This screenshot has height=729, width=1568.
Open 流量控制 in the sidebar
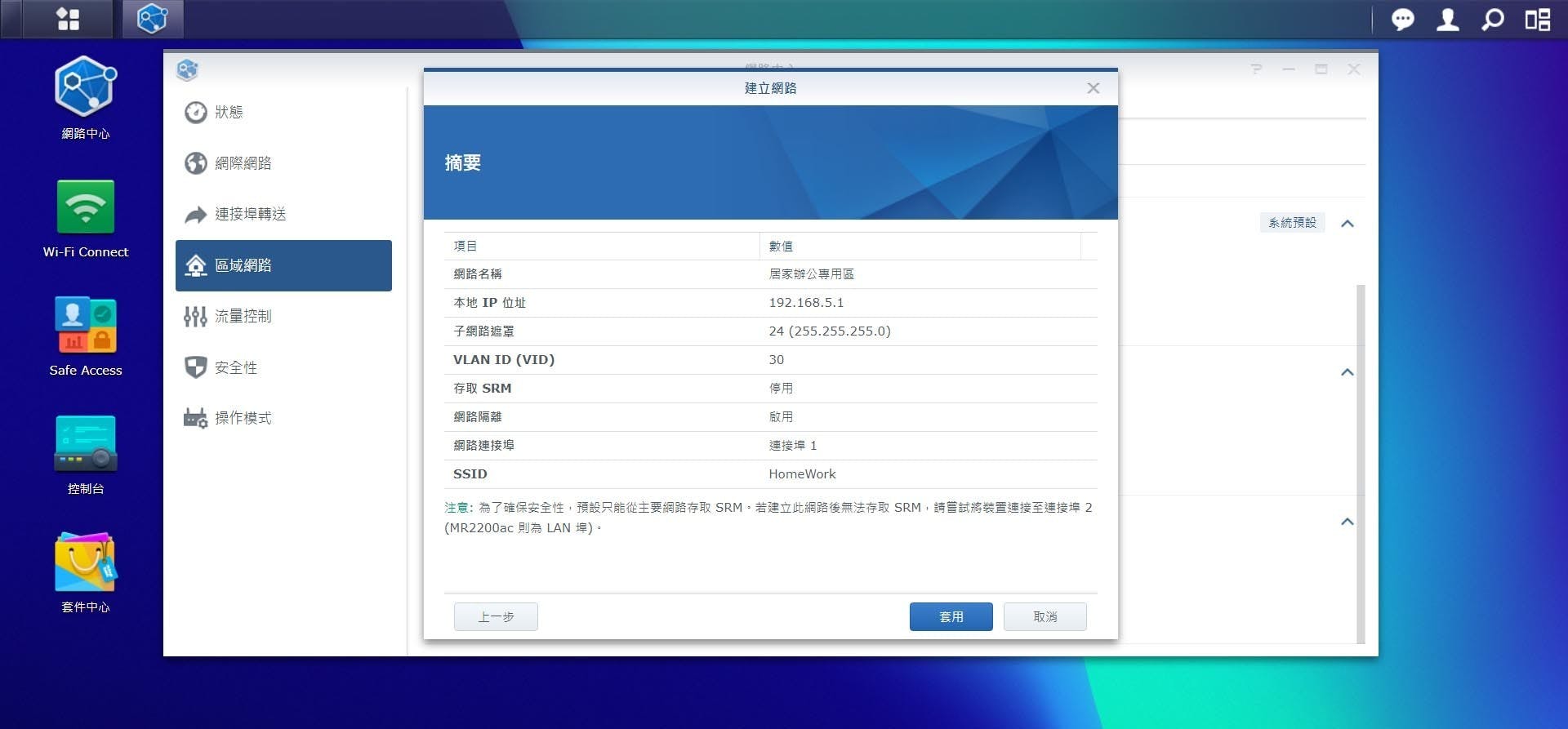click(283, 316)
